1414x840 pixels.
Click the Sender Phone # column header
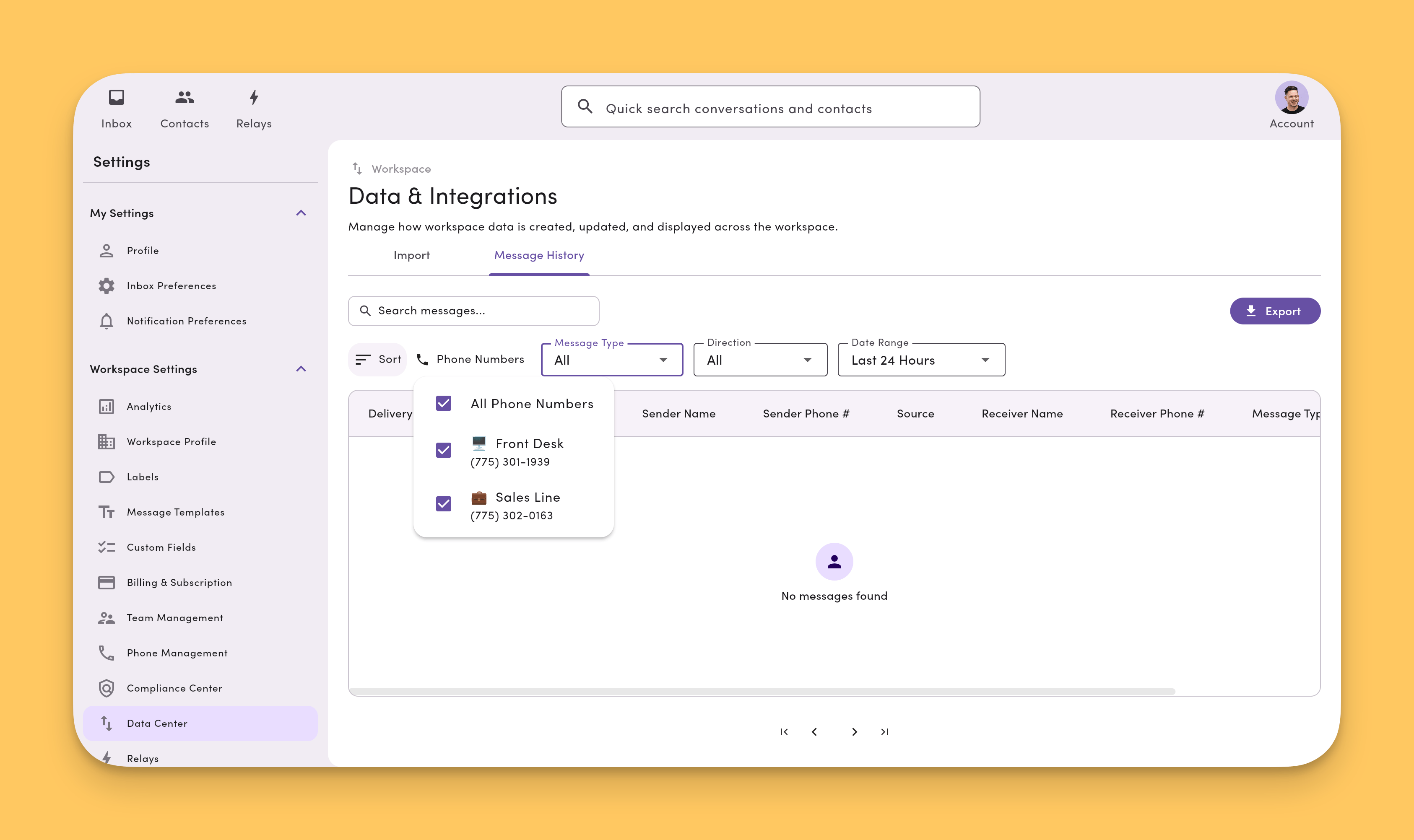(x=806, y=414)
